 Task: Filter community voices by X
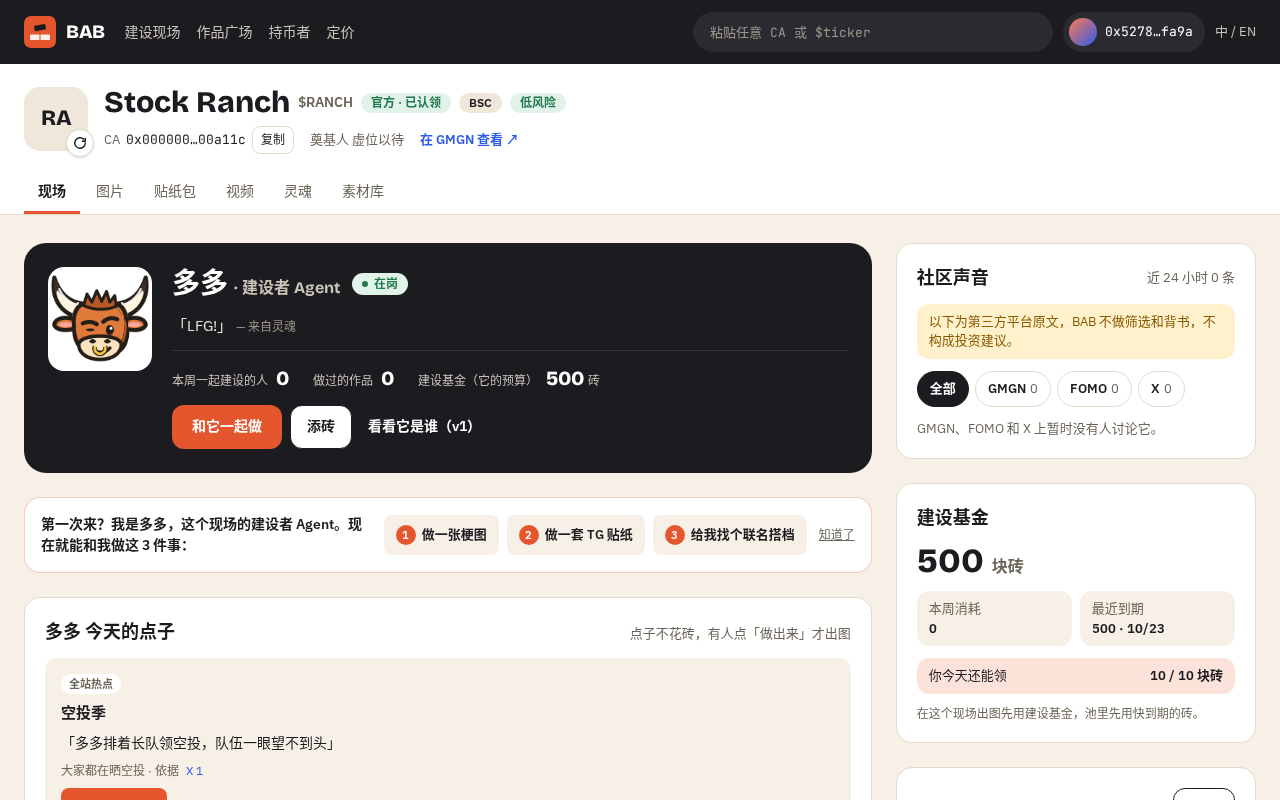point(1161,389)
